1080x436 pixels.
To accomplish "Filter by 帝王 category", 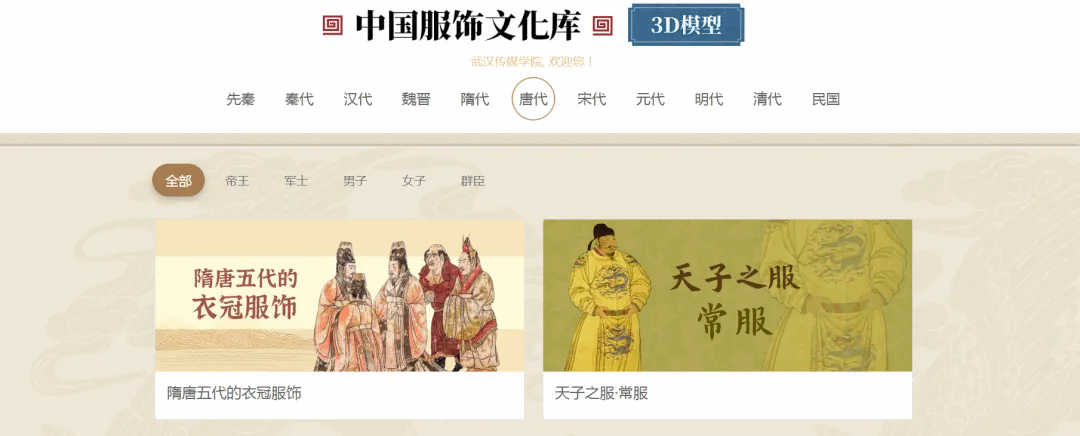I will tap(237, 181).
